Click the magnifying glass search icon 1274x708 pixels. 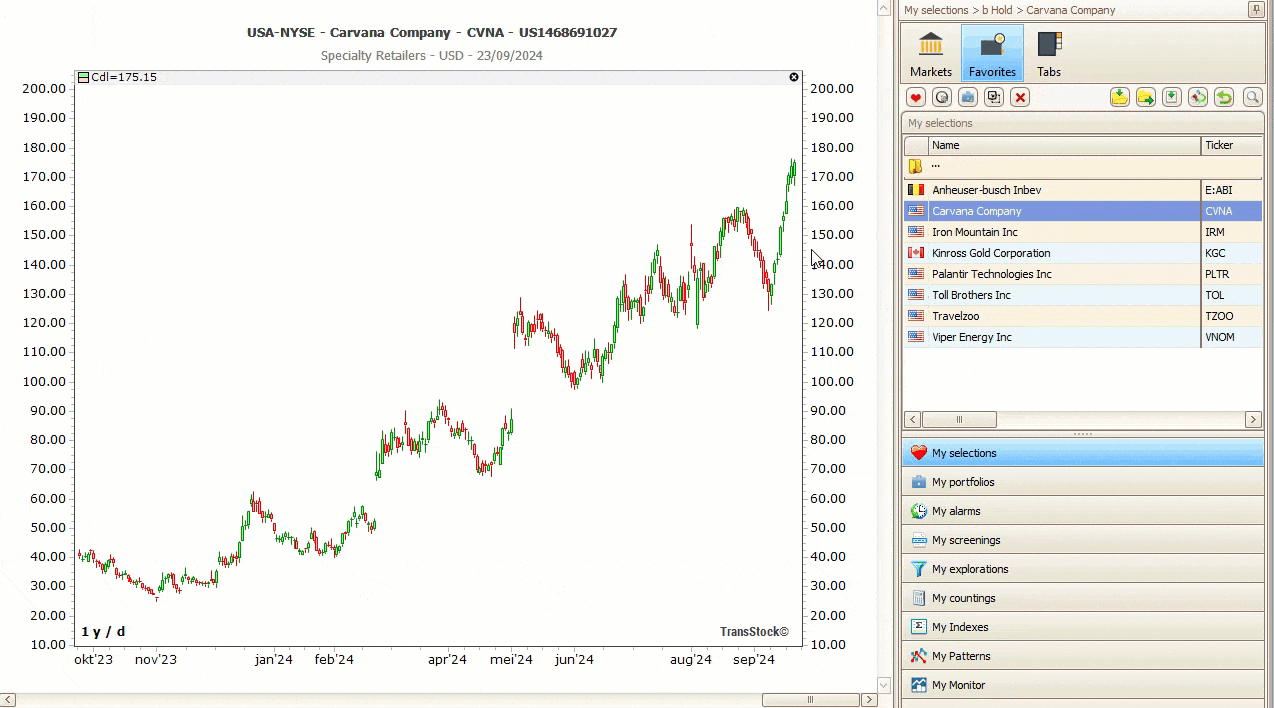pos(1251,97)
